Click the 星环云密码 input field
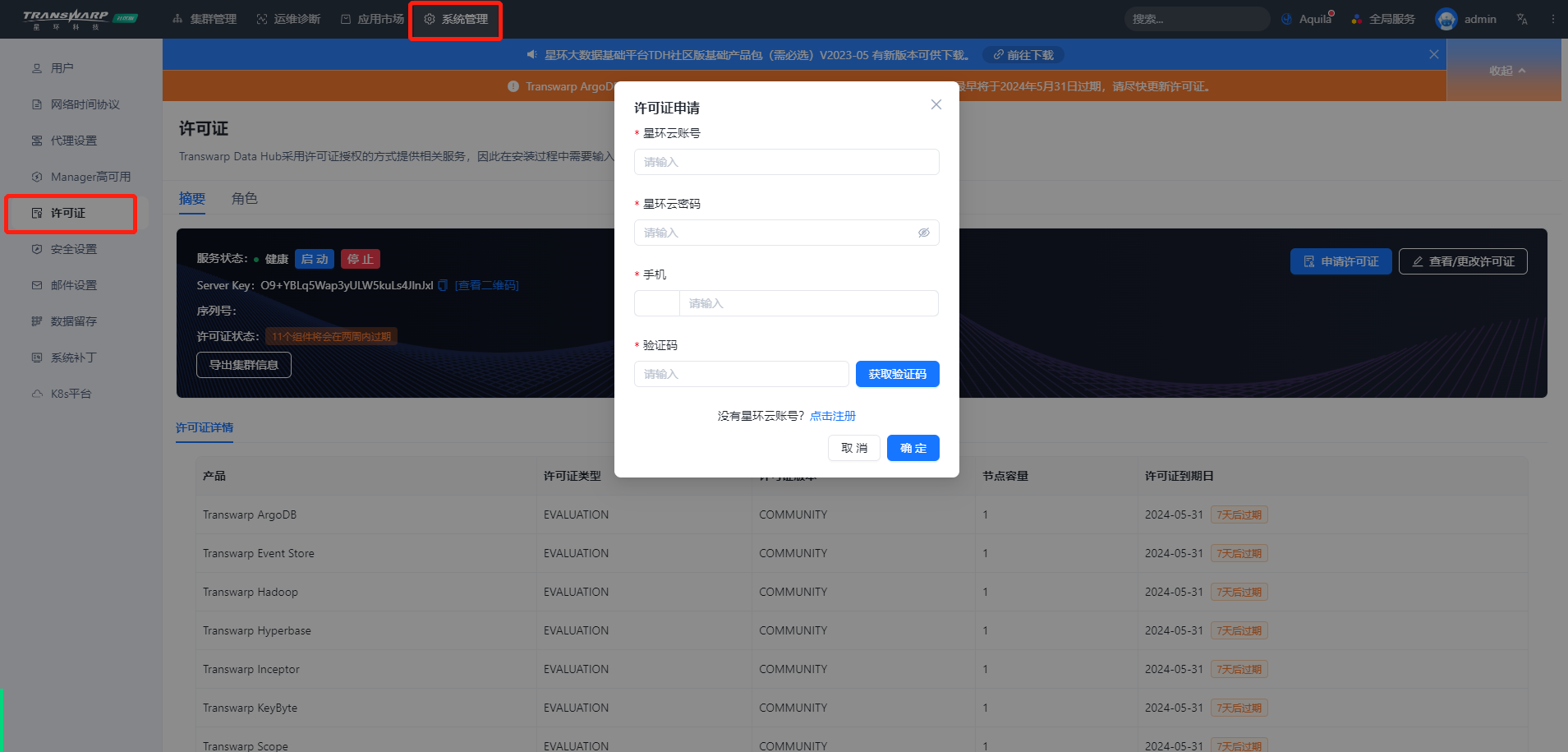 (x=786, y=233)
